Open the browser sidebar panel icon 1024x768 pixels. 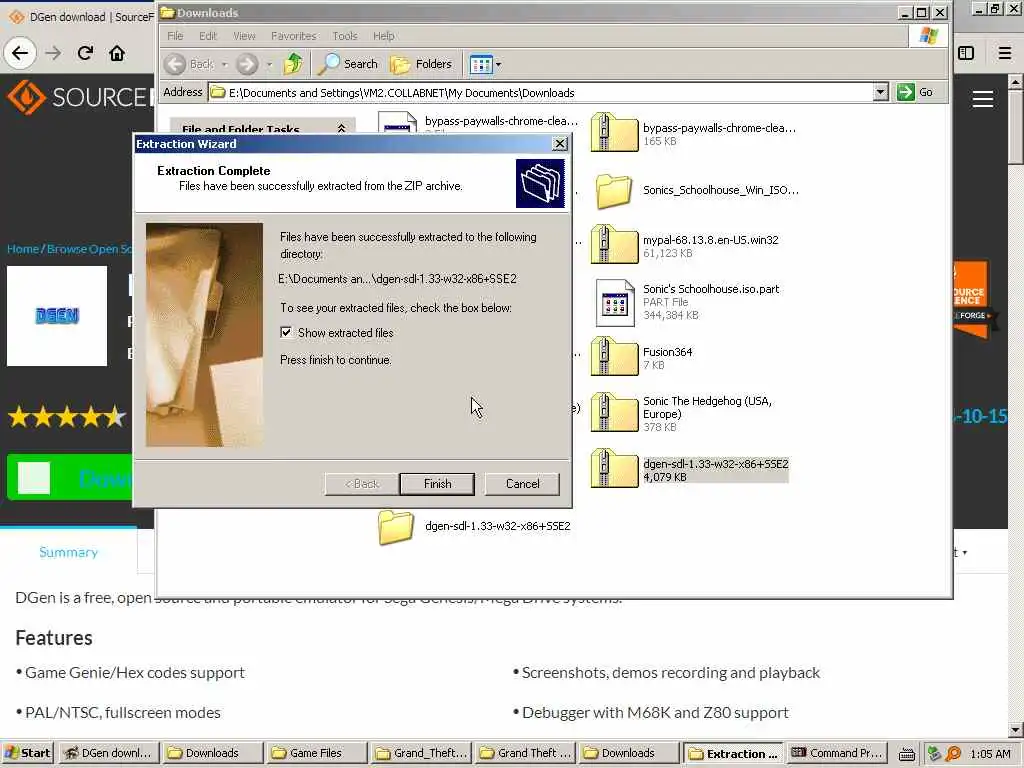(x=966, y=53)
